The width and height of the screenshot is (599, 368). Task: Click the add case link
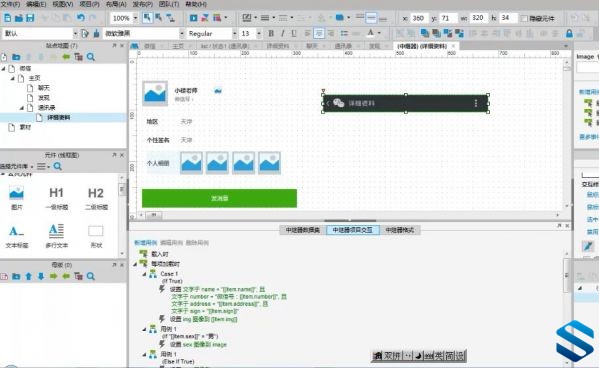(x=146, y=243)
